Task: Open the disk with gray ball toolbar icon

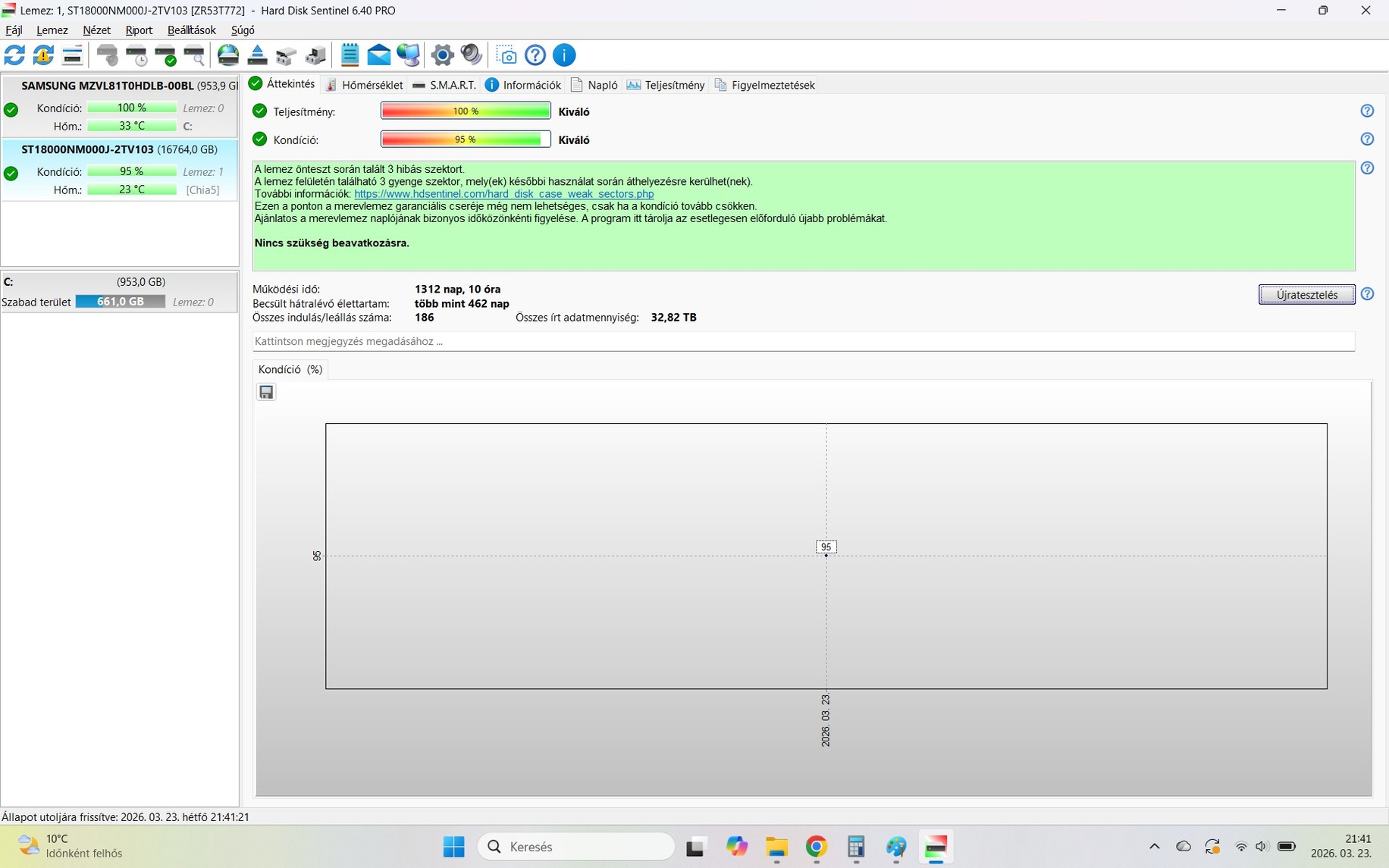Action: [x=108, y=55]
